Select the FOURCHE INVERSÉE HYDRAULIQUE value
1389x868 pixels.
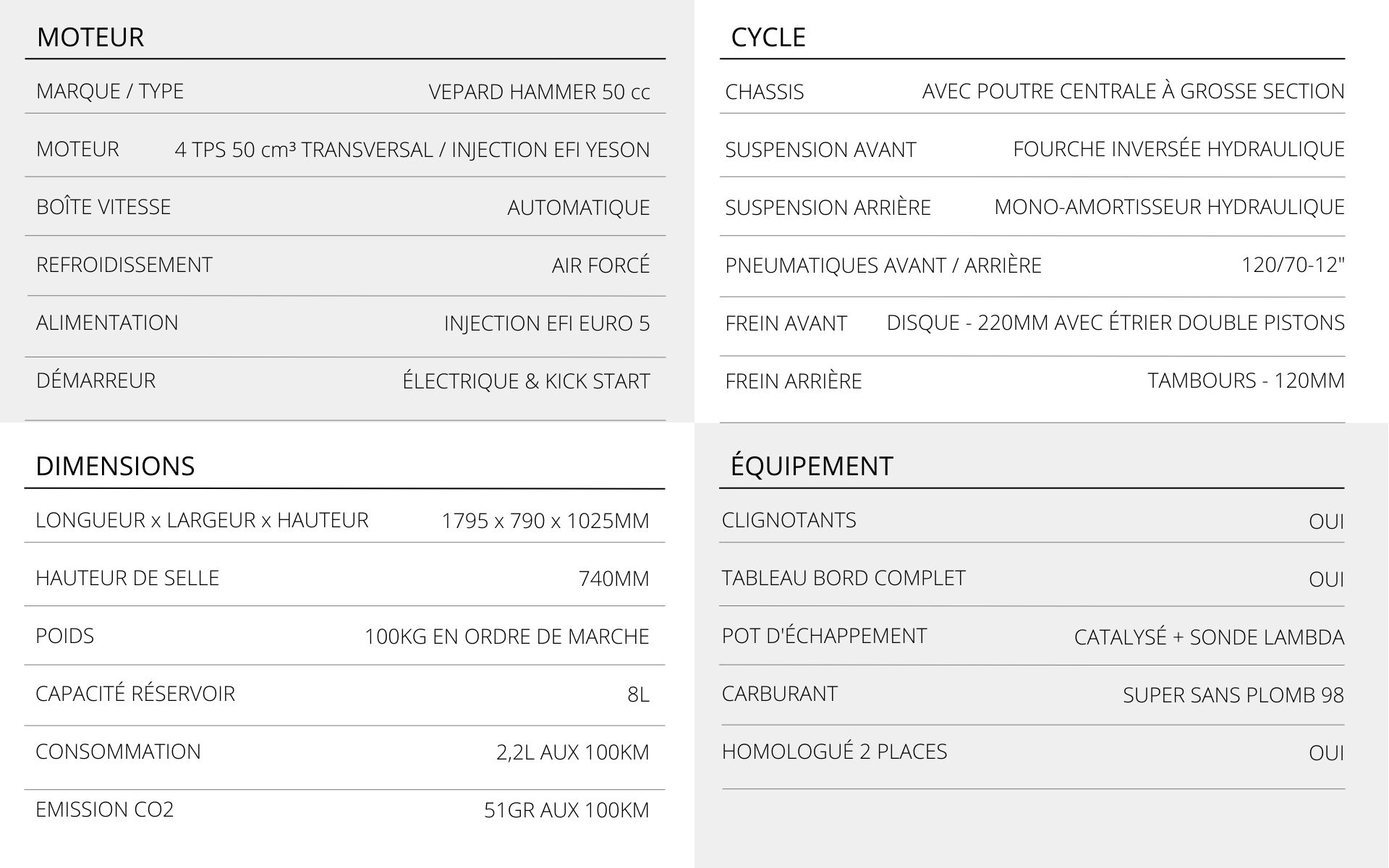(1178, 149)
